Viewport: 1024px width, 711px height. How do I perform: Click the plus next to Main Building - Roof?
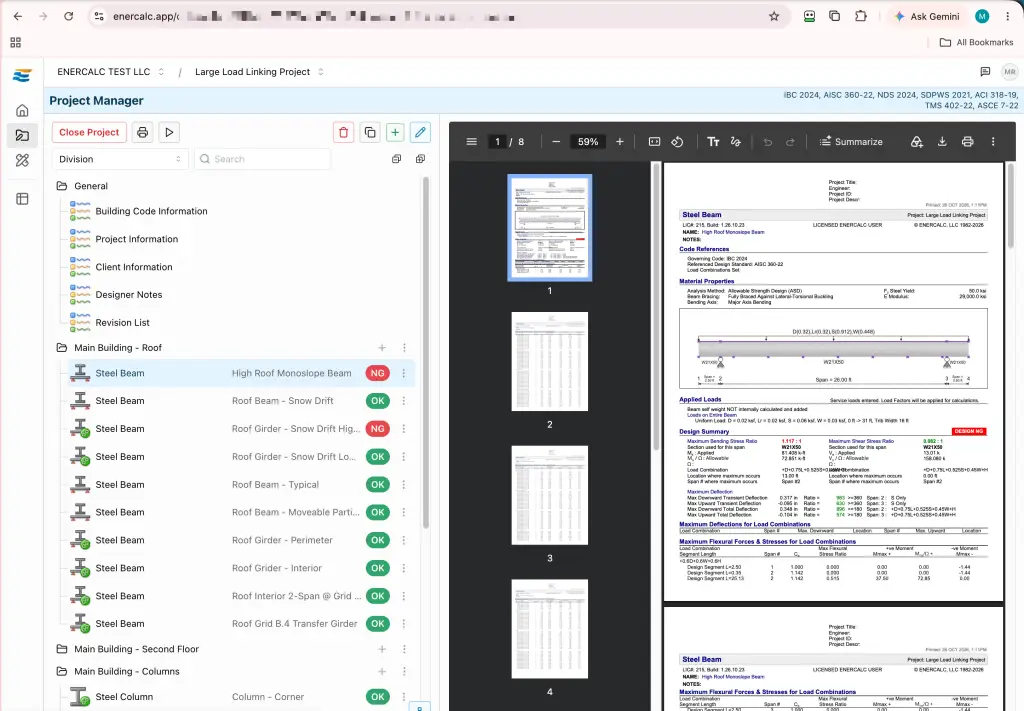(382, 348)
